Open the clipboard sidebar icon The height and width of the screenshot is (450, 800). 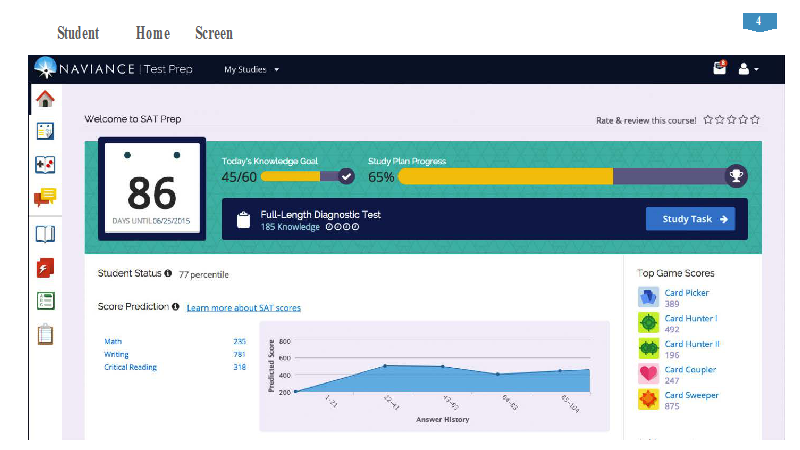[x=45, y=334]
